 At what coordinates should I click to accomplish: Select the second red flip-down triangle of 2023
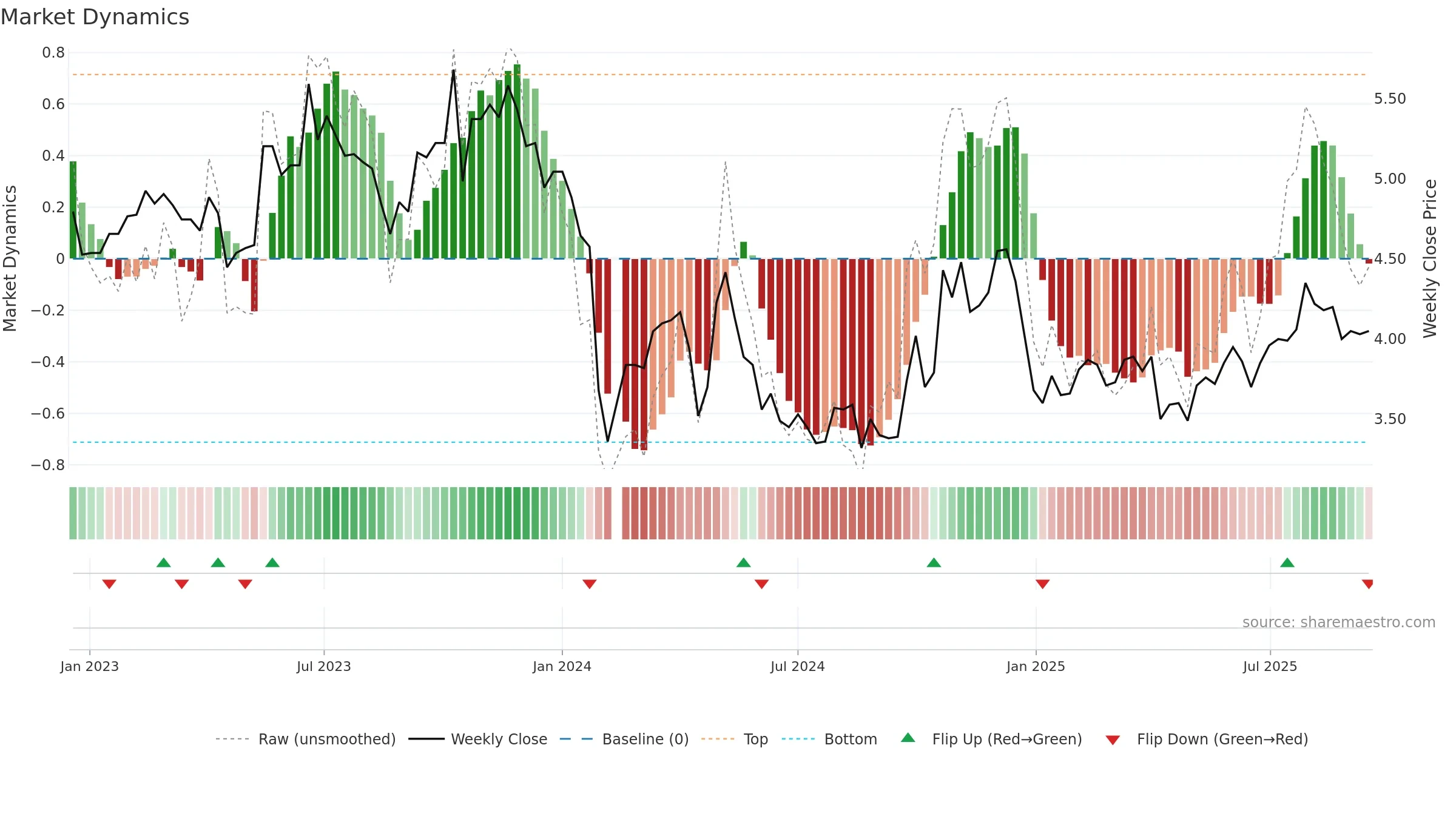click(x=182, y=584)
